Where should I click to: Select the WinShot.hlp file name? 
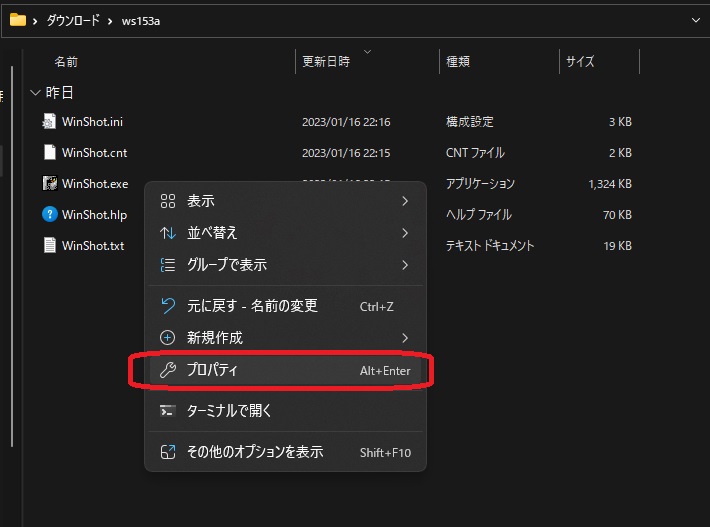click(x=94, y=215)
